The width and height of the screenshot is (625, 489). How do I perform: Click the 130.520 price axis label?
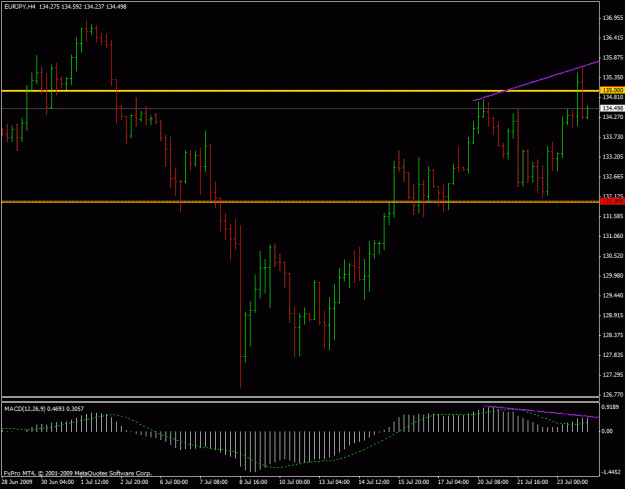(x=613, y=256)
